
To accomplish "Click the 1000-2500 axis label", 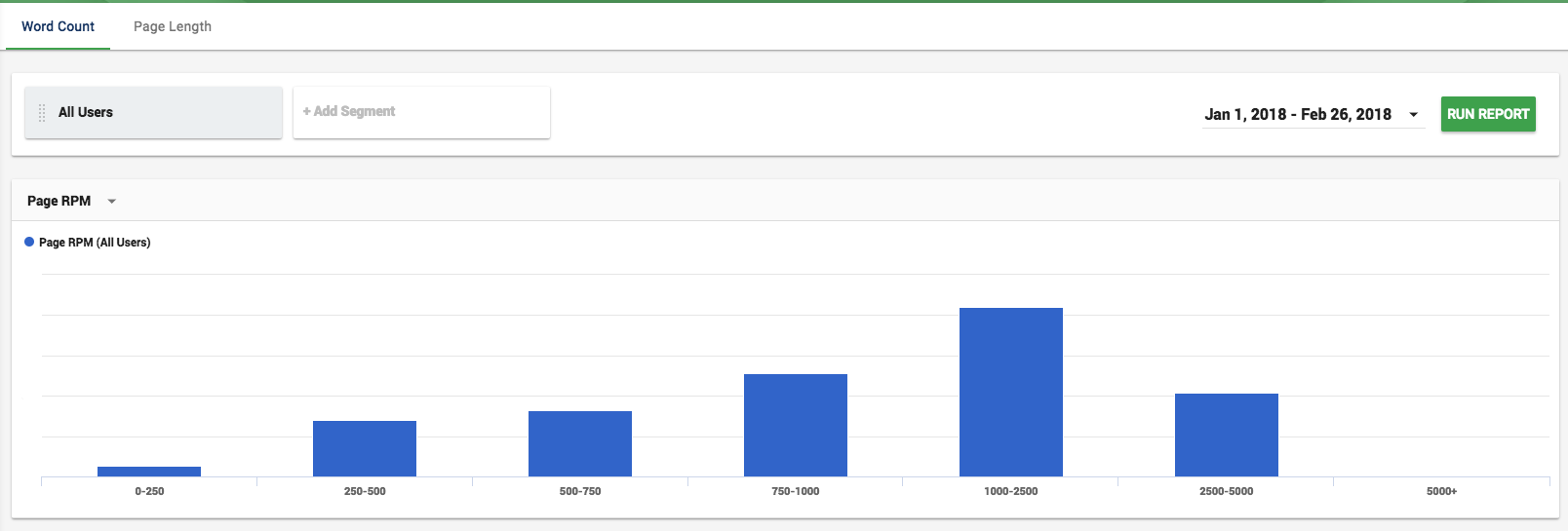I will (x=1011, y=491).
